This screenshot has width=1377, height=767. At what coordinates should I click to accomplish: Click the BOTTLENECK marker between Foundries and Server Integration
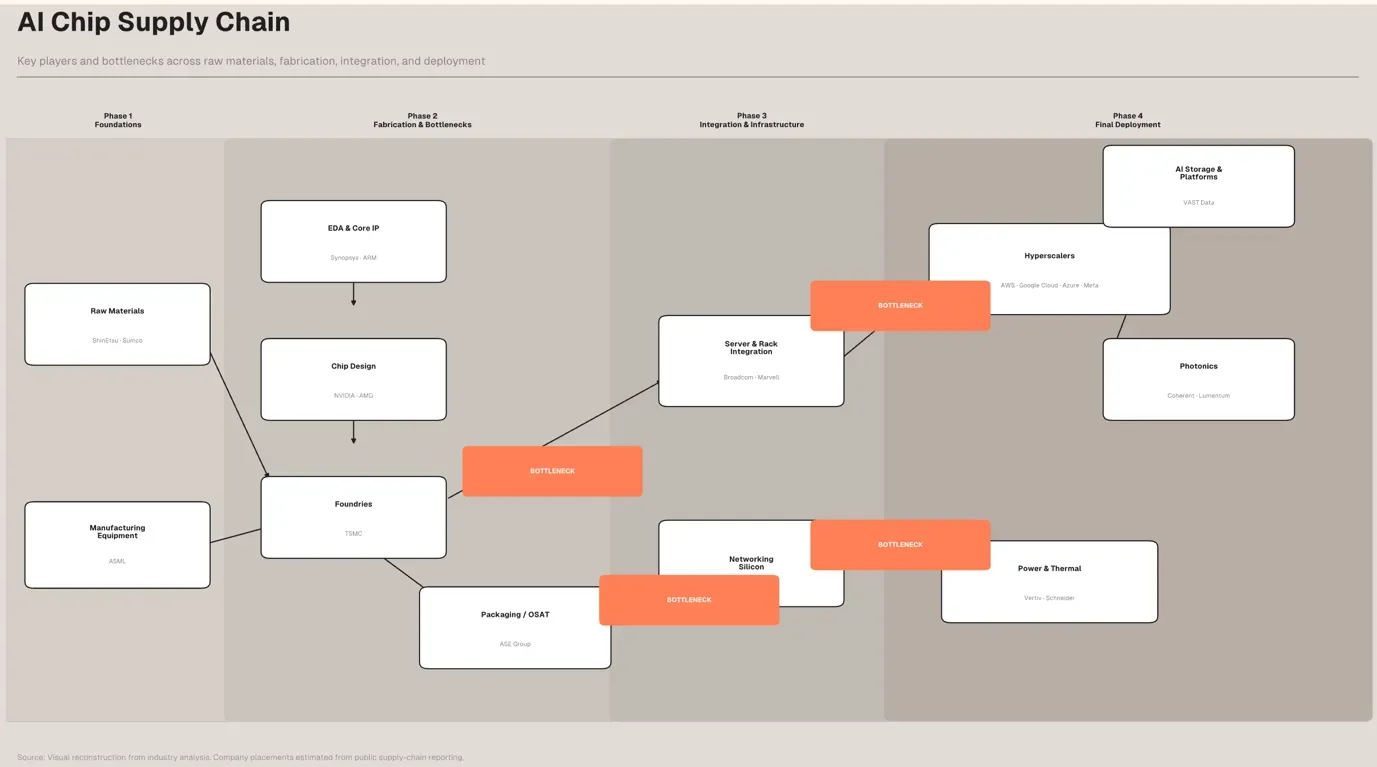click(x=552, y=470)
